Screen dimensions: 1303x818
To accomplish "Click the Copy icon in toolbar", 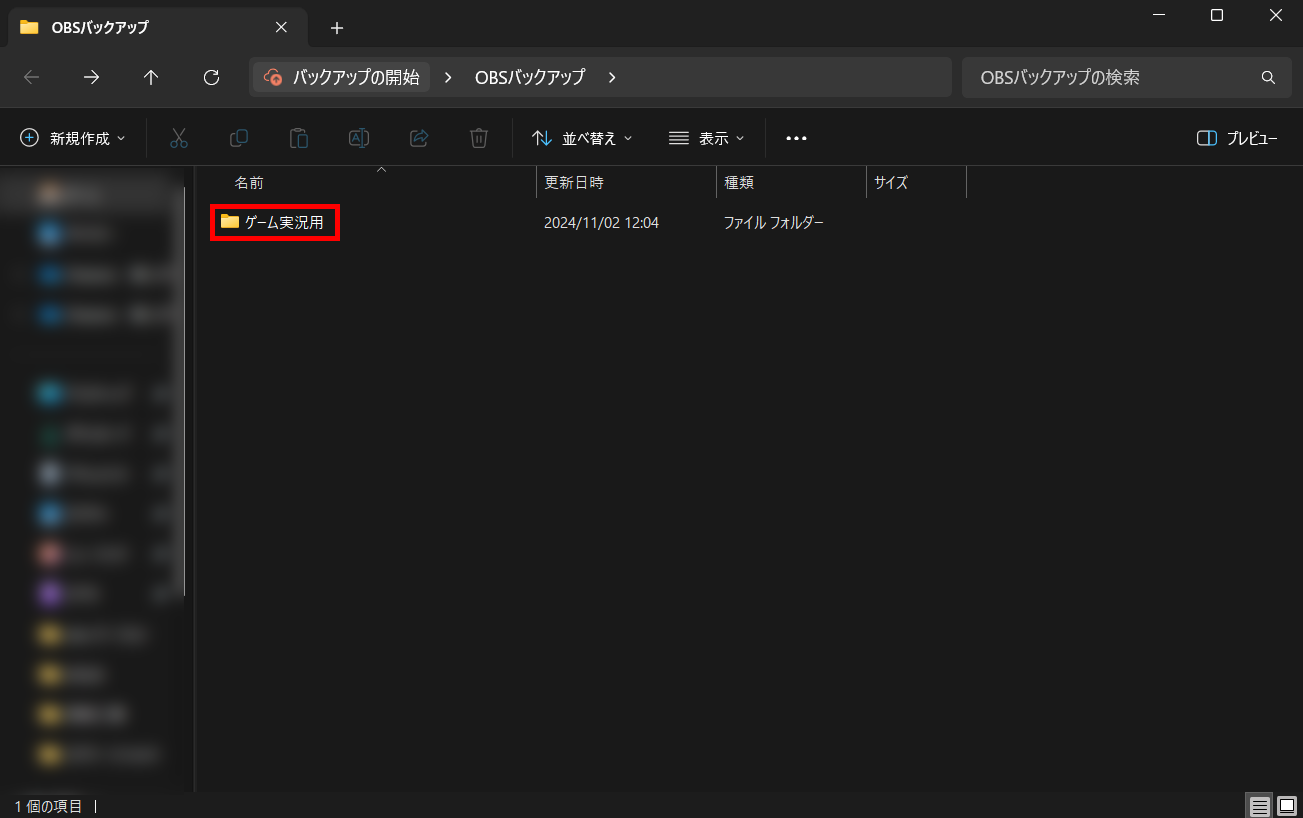I will coord(239,138).
